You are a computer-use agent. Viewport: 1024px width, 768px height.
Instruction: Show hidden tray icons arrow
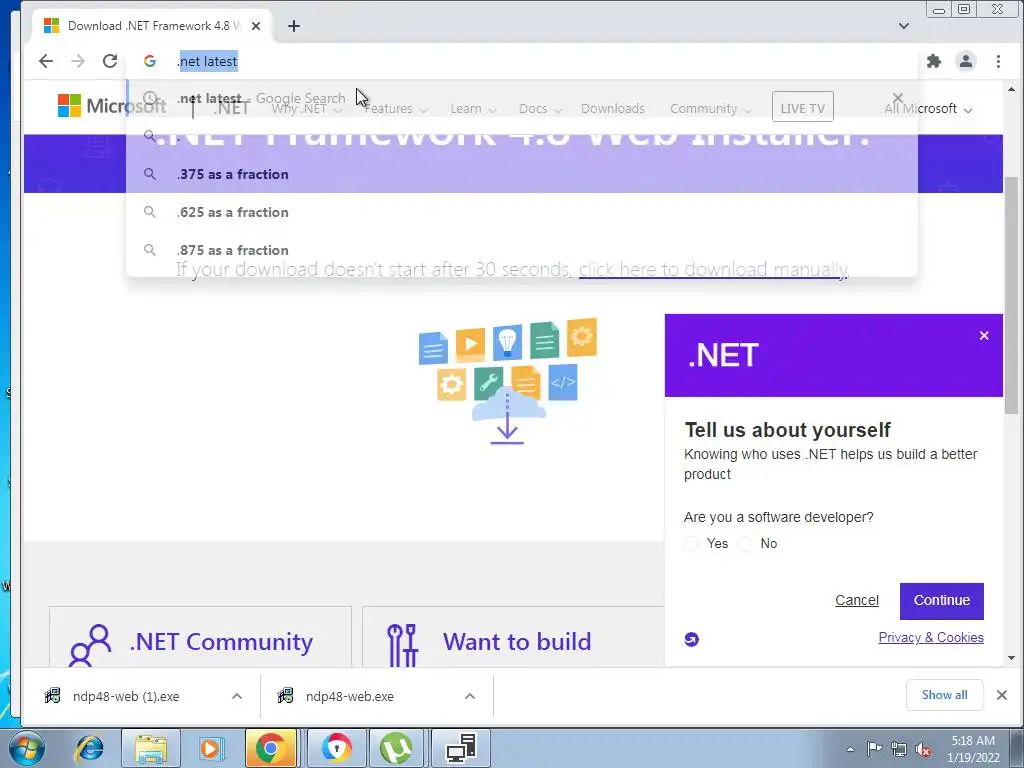pos(850,749)
